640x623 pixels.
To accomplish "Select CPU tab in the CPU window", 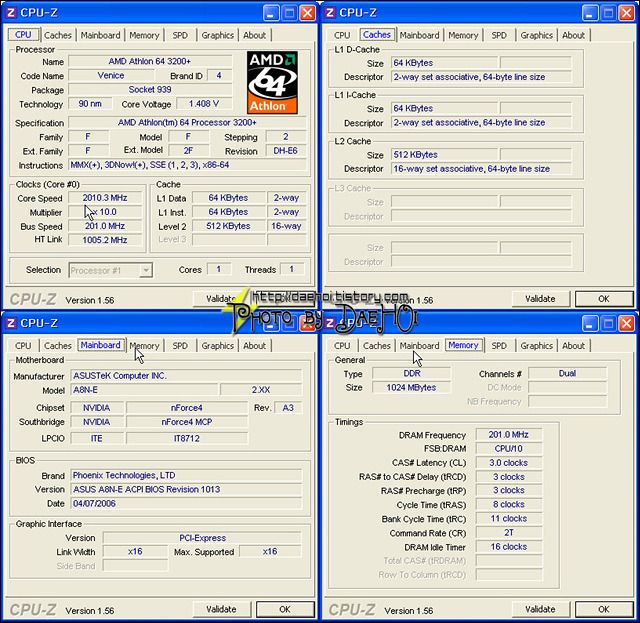I will click(23, 35).
